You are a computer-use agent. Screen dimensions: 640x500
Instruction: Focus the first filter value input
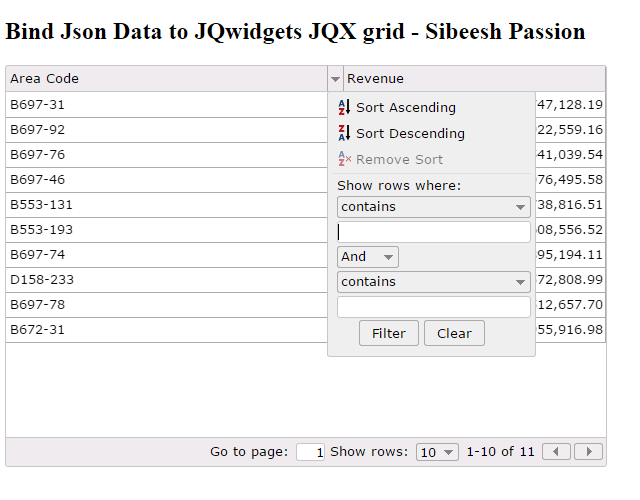click(x=433, y=232)
